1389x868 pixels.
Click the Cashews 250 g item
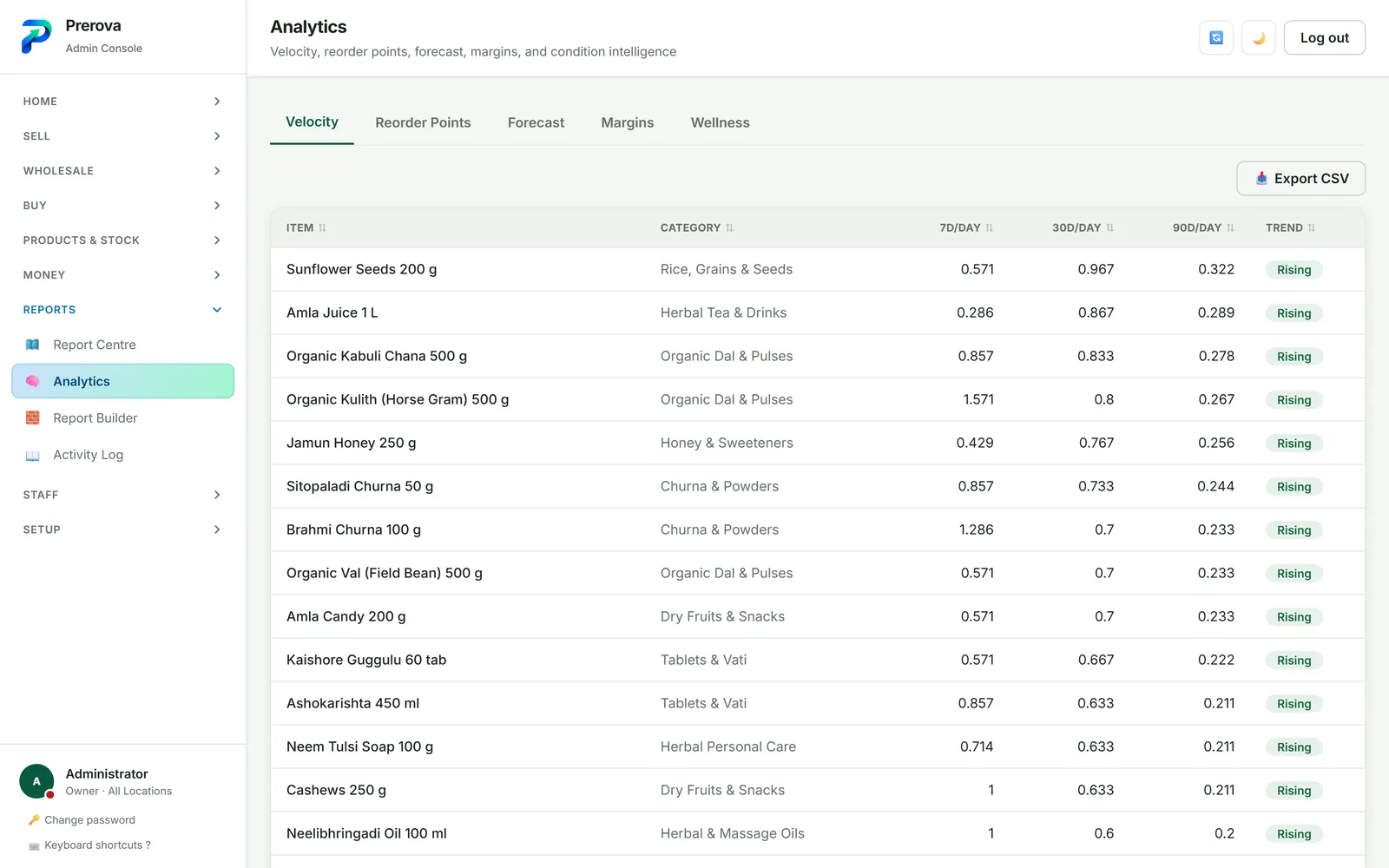click(x=336, y=790)
